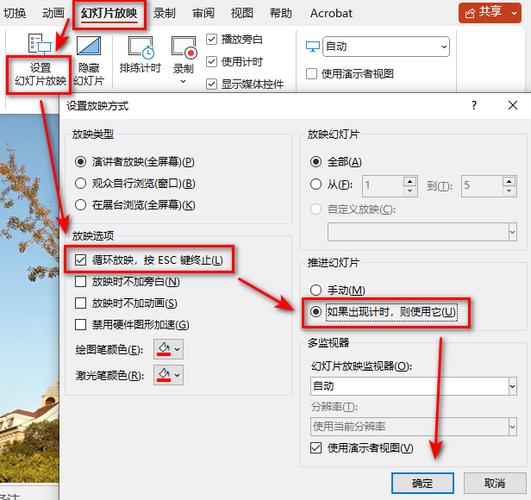
Task: Open the Acrobat ribbon tab
Action: pyautogui.click(x=331, y=13)
